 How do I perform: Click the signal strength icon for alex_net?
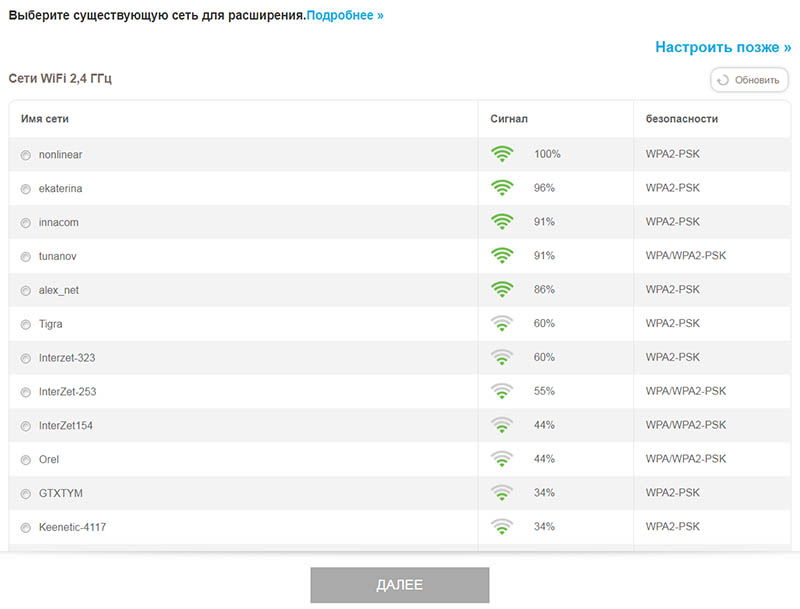tap(502, 289)
